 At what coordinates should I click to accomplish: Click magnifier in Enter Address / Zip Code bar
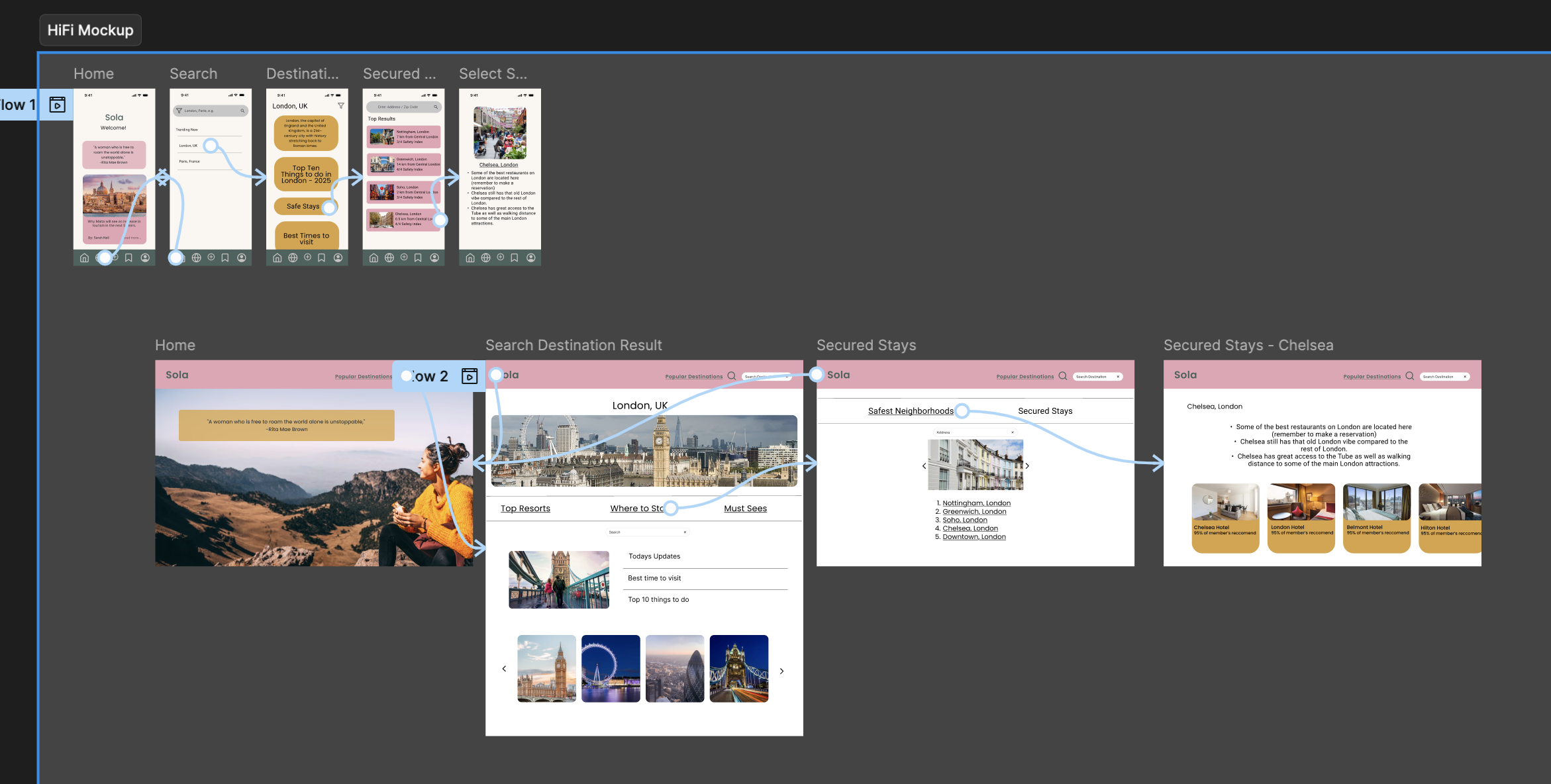pyautogui.click(x=436, y=107)
